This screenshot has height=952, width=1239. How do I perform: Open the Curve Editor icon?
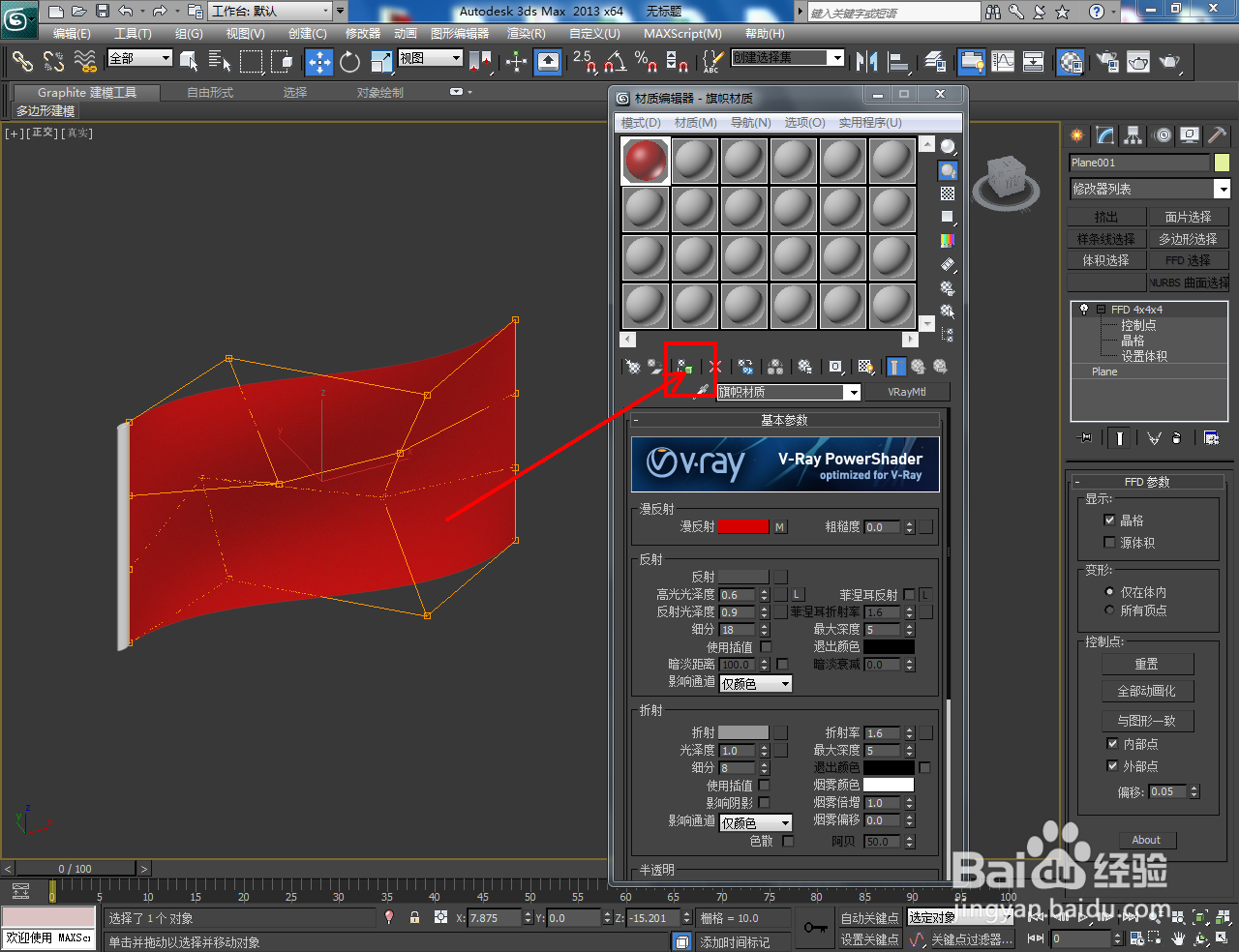point(1004,62)
